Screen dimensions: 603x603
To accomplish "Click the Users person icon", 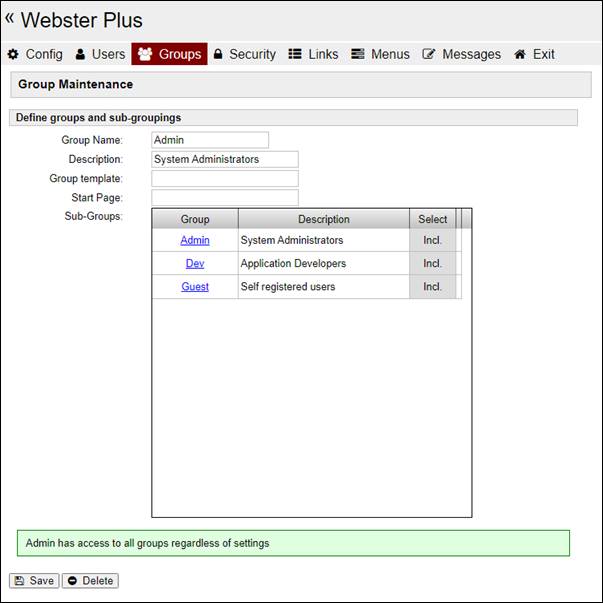I will tap(81, 54).
